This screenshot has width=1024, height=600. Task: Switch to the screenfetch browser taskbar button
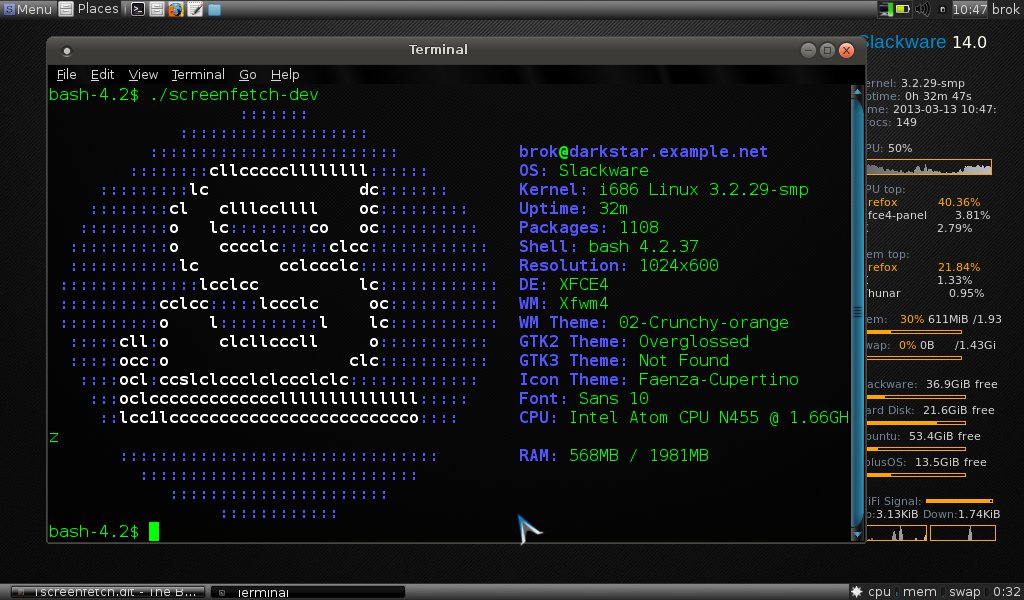coord(108,592)
